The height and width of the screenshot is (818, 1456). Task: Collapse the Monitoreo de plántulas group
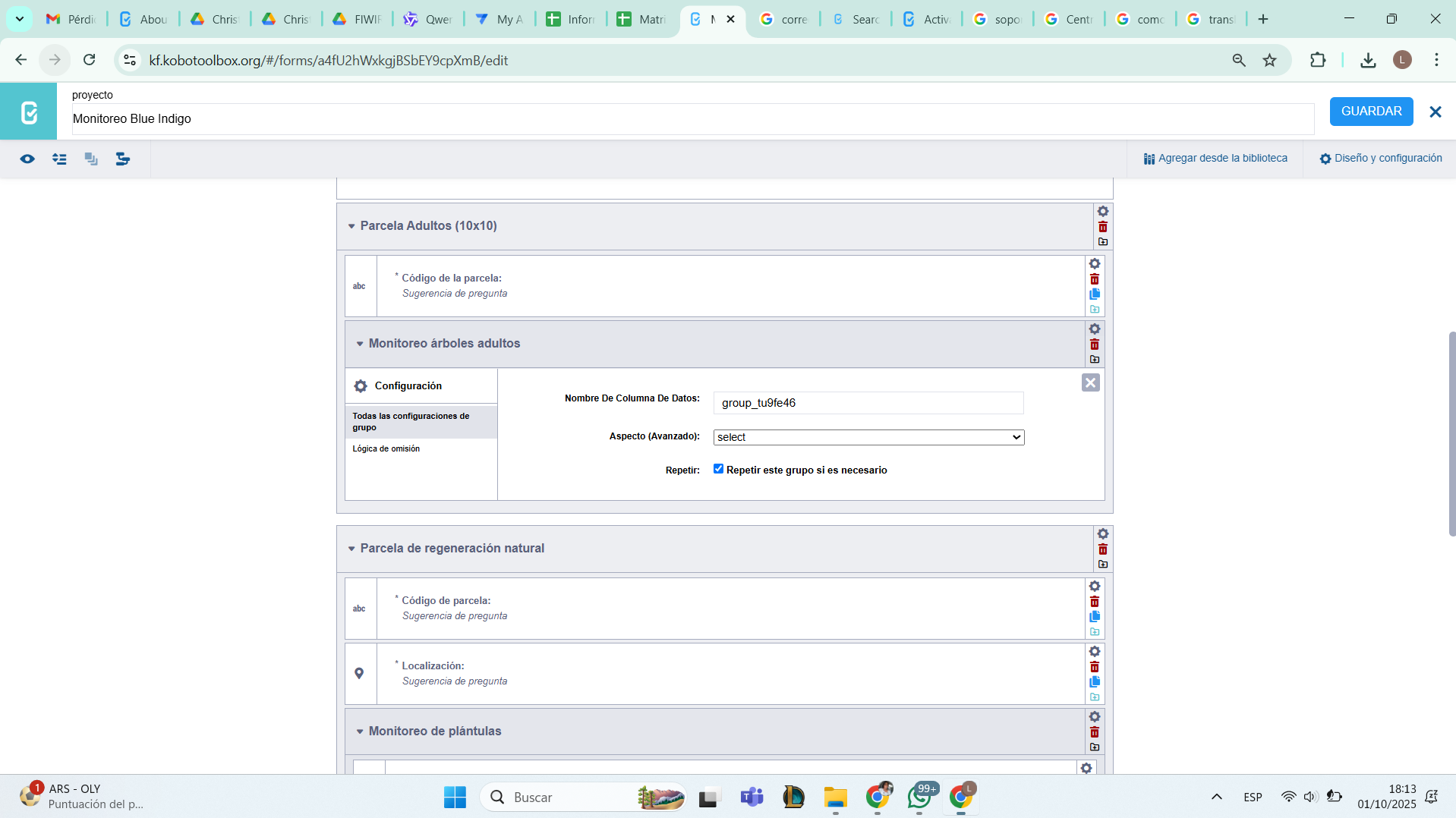pos(360,731)
